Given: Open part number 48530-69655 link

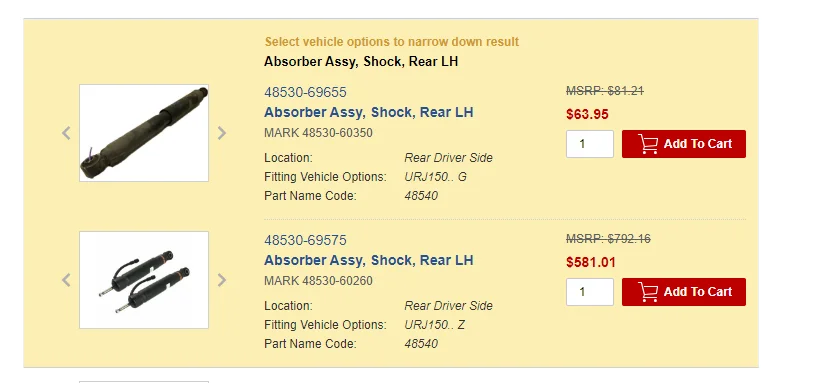Looking at the screenshot, I should pyautogui.click(x=305, y=92).
